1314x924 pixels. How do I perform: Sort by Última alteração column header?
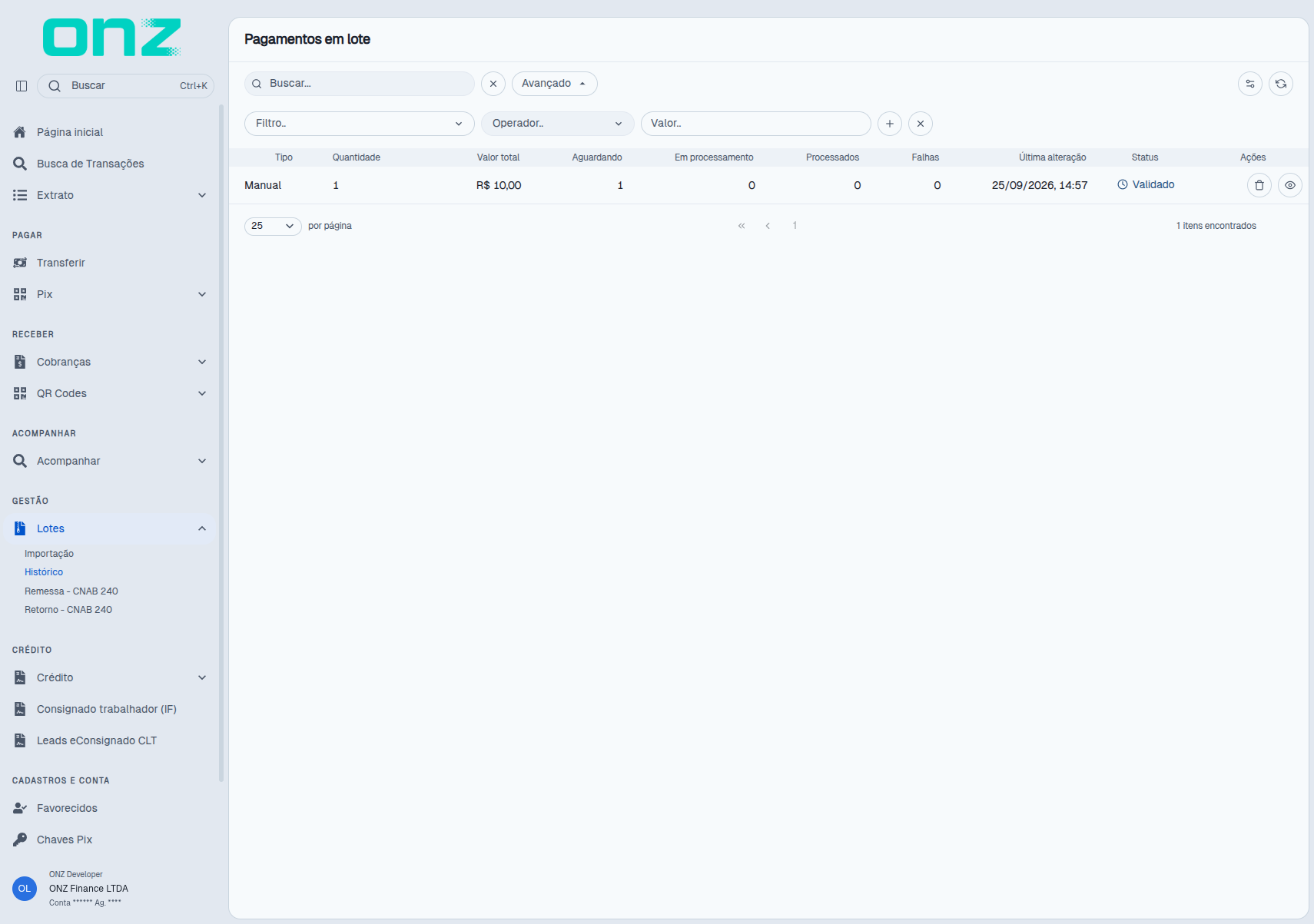click(1053, 157)
